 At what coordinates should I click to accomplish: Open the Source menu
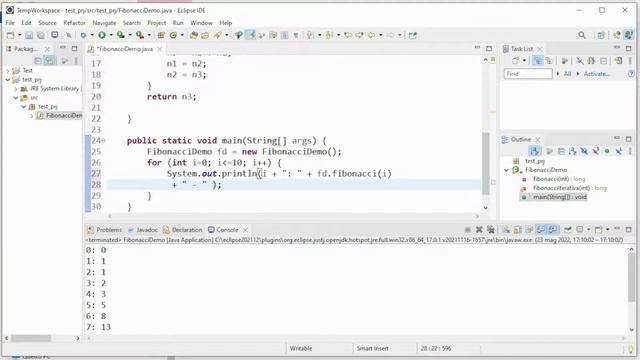tap(47, 23)
